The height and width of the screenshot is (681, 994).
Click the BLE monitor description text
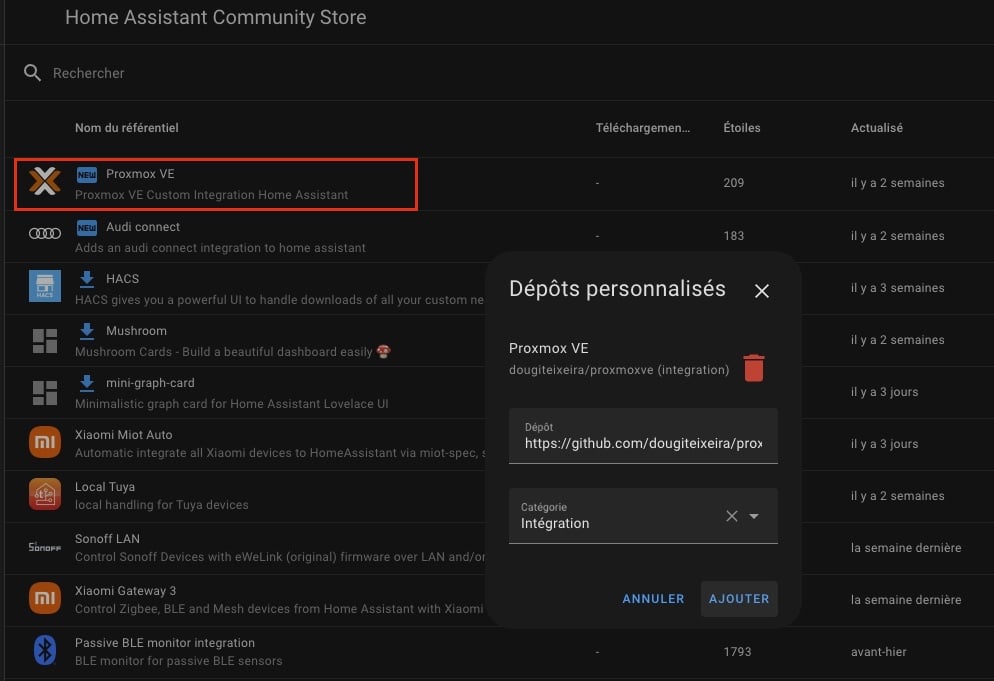point(179,661)
